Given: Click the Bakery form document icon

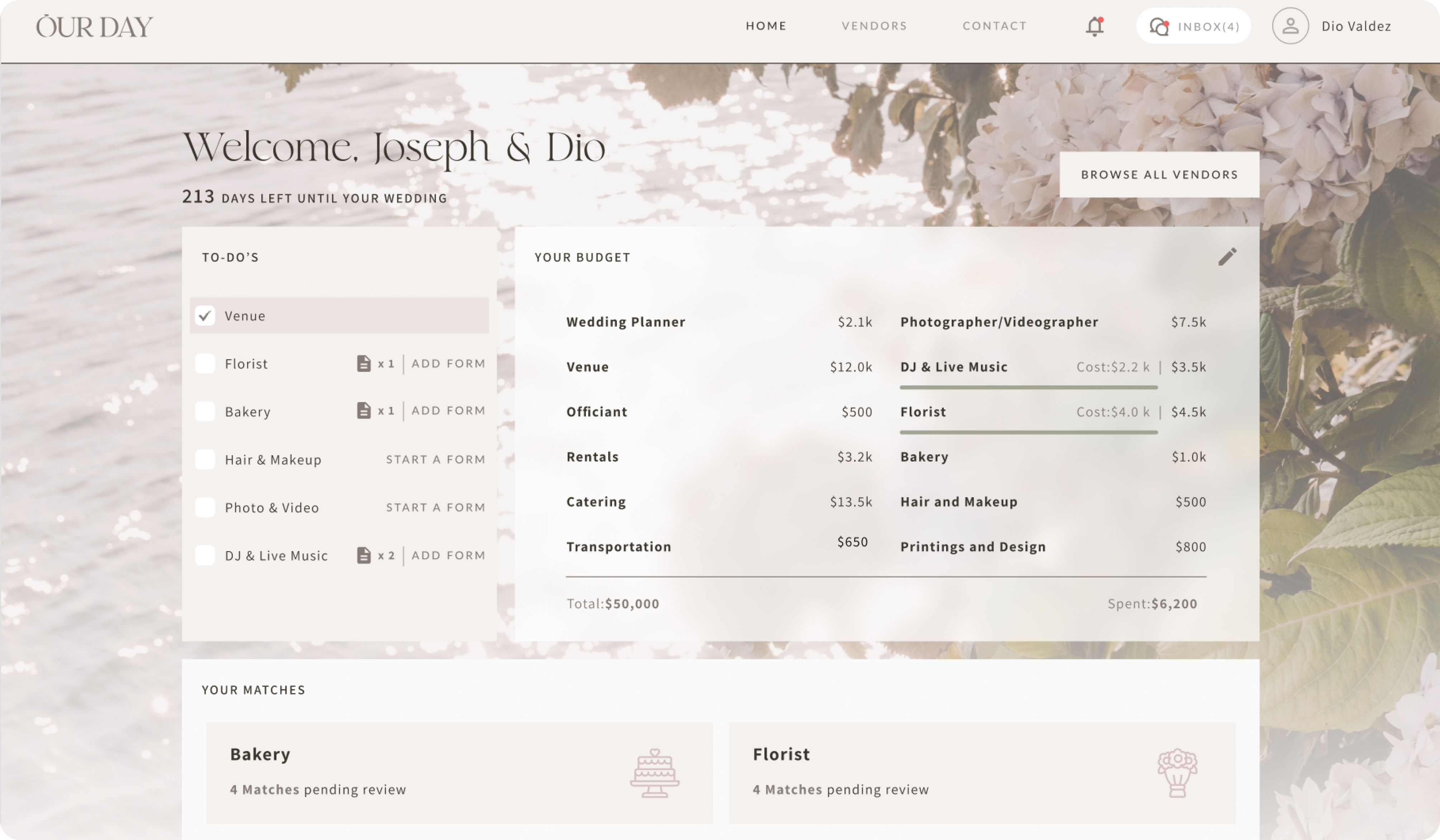Looking at the screenshot, I should [364, 411].
